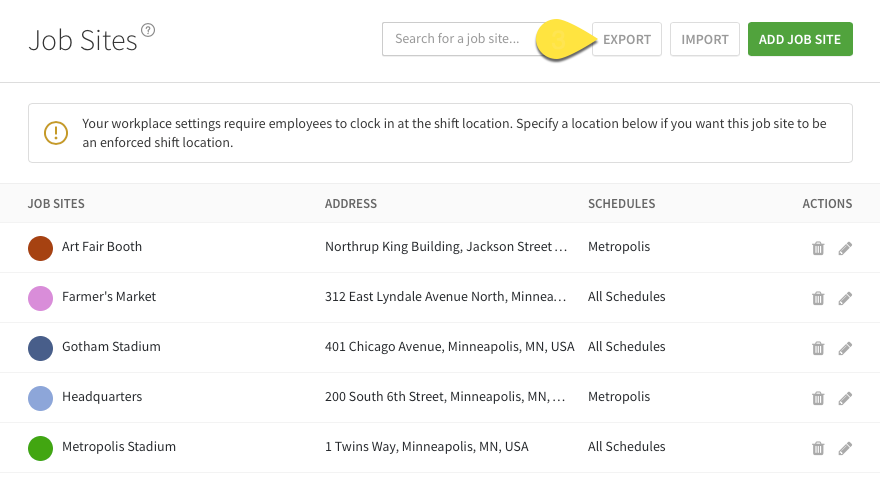
Task: Click trash icon for Gotham Stadium
Action: pyautogui.click(x=818, y=348)
